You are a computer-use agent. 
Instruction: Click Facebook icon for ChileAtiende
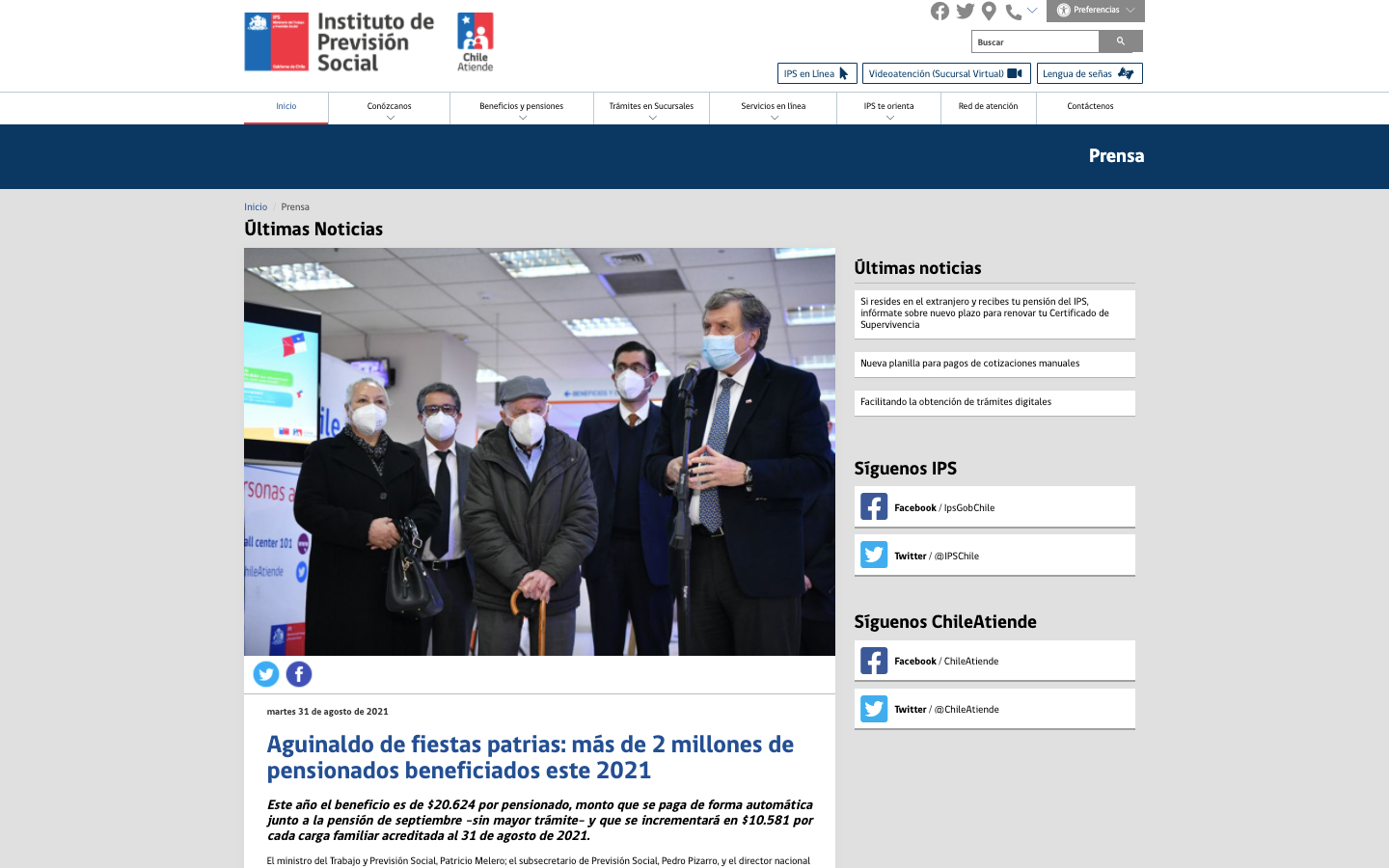click(874, 661)
